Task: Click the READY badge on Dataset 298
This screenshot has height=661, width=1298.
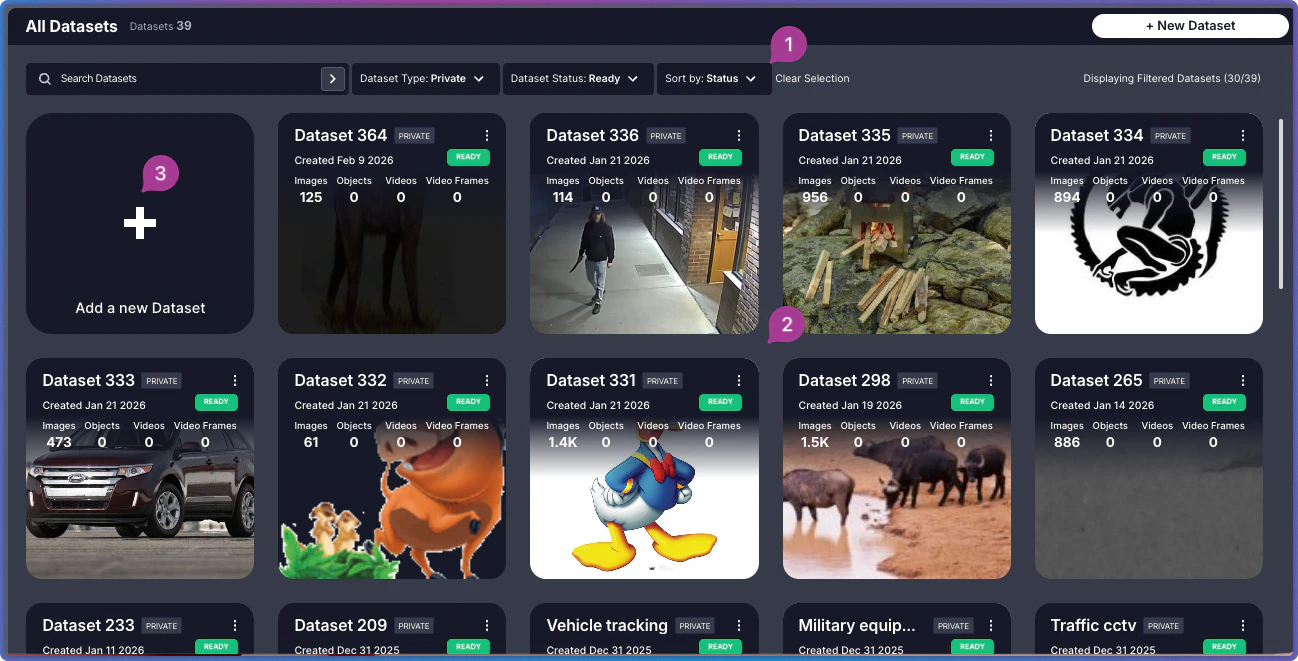Action: click(972, 402)
